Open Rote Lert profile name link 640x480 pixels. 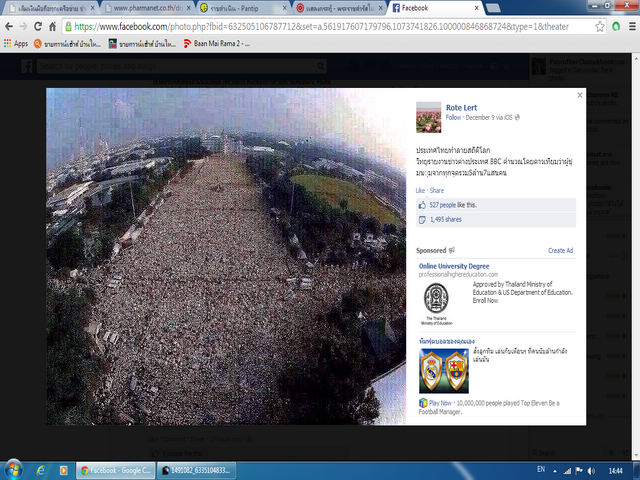tap(461, 108)
